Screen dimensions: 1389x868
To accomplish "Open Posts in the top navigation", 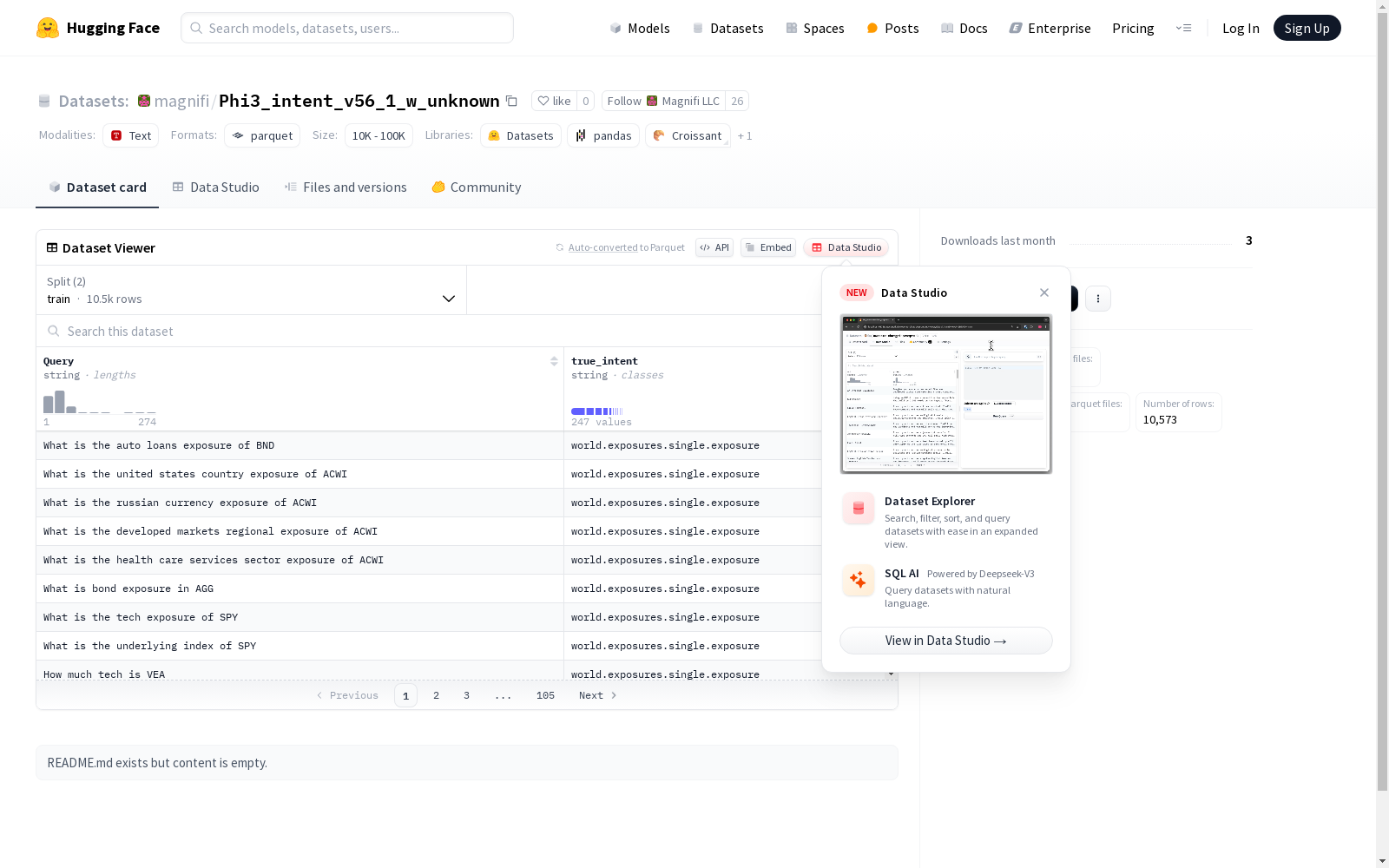I will pyautogui.click(x=892, y=29).
